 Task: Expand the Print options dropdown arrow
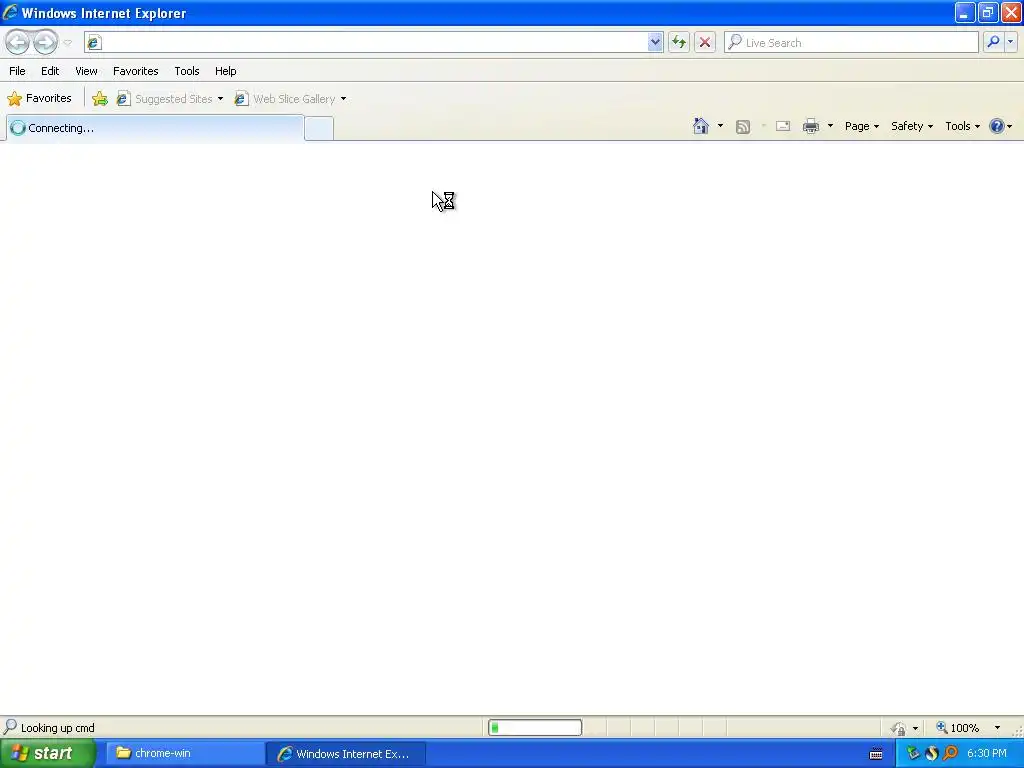click(x=830, y=126)
